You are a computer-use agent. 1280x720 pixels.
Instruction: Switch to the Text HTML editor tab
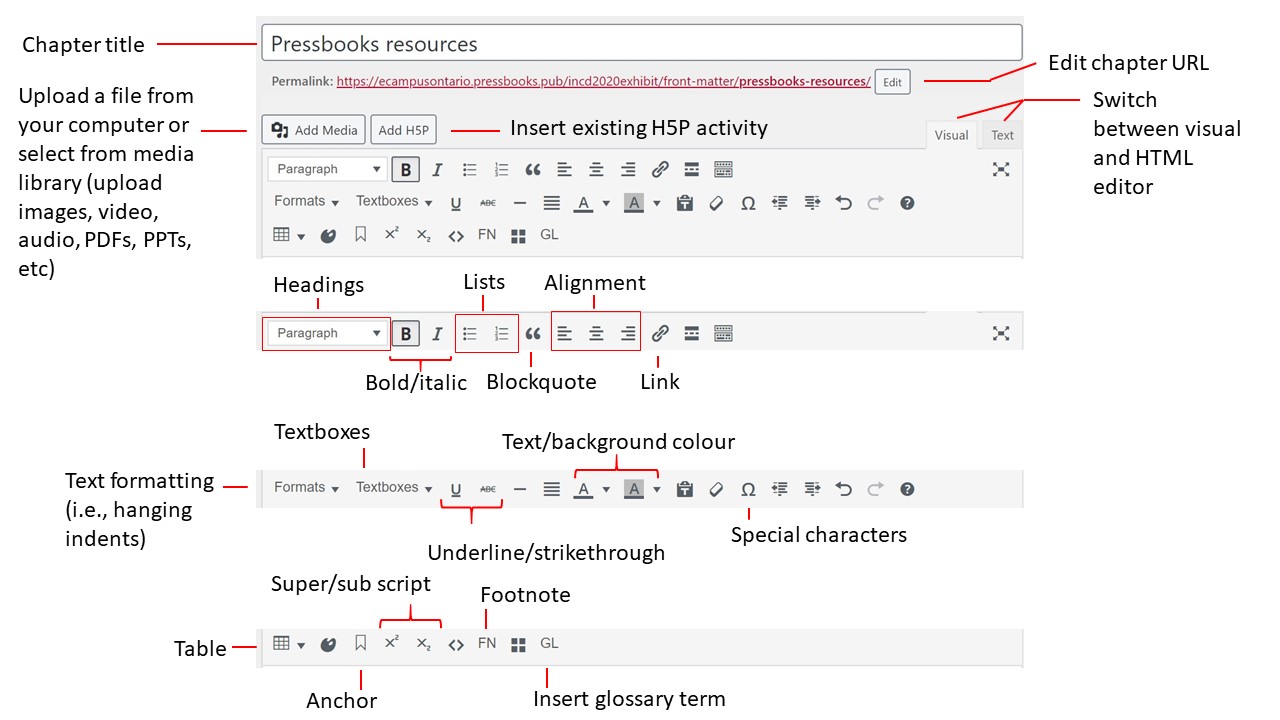coord(1002,135)
